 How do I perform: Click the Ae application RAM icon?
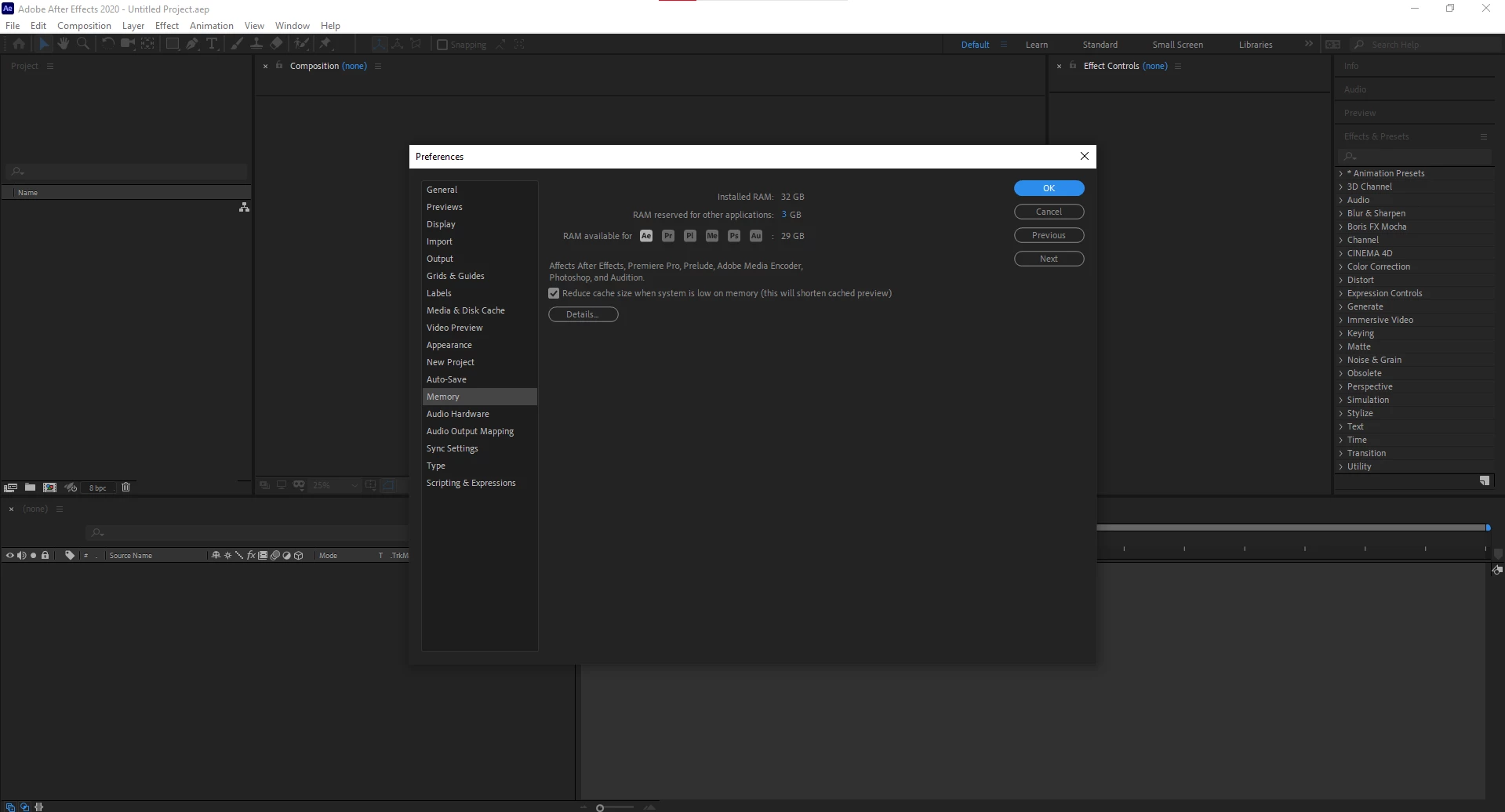coord(646,236)
